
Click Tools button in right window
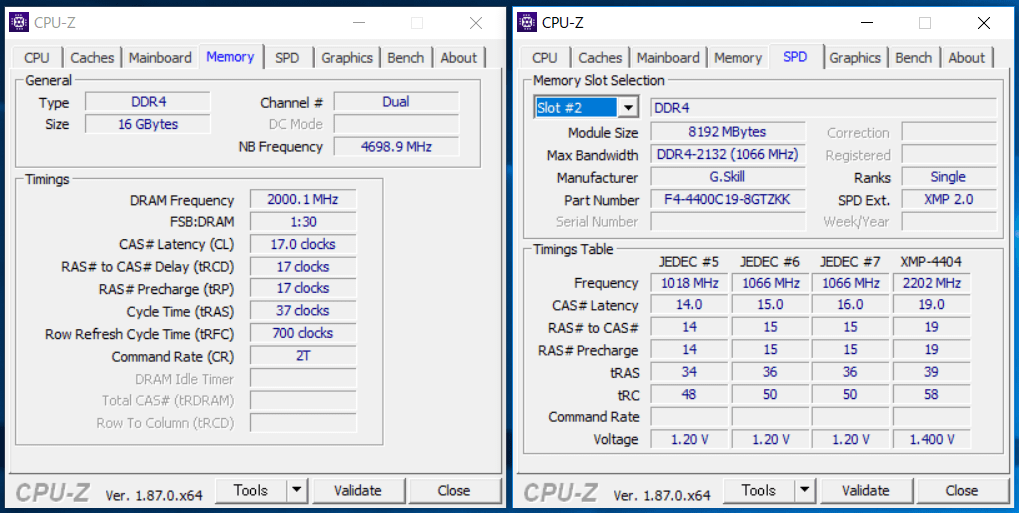pyautogui.click(x=759, y=490)
